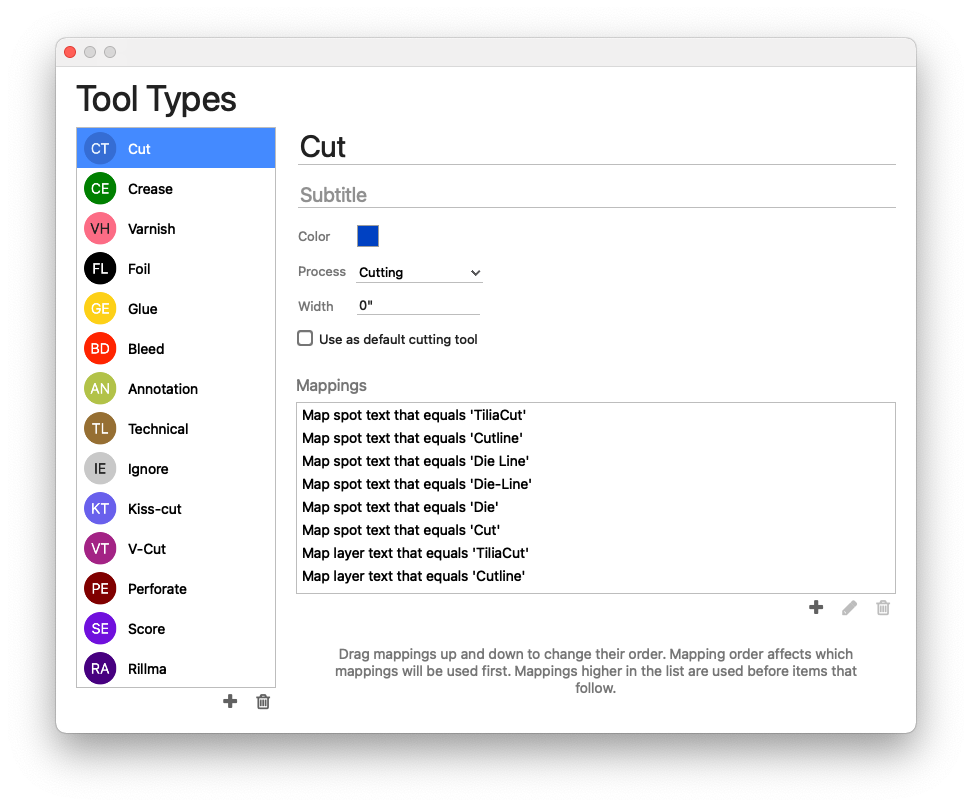This screenshot has width=972, height=807.
Task: Delete selected mapping with trash icon
Action: [x=883, y=608]
